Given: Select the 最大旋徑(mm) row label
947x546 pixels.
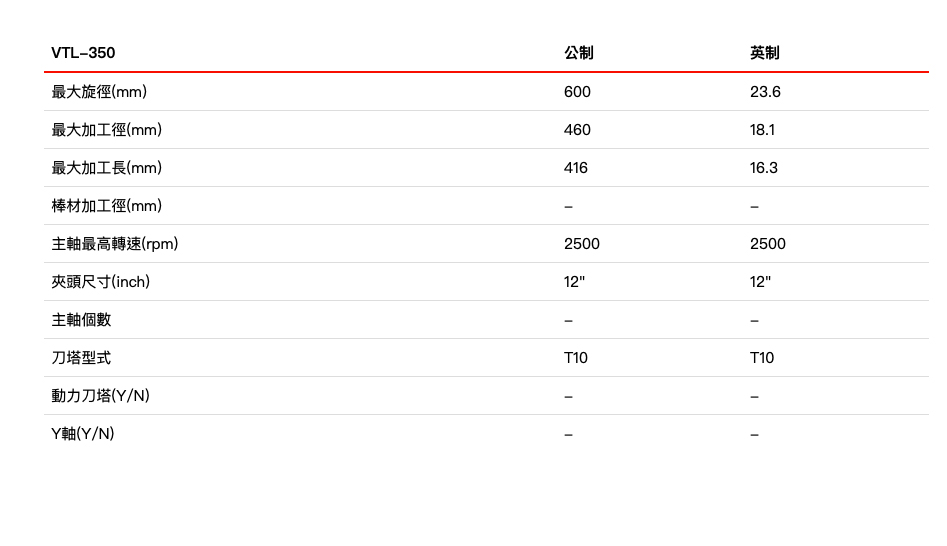Looking at the screenshot, I should point(100,92).
